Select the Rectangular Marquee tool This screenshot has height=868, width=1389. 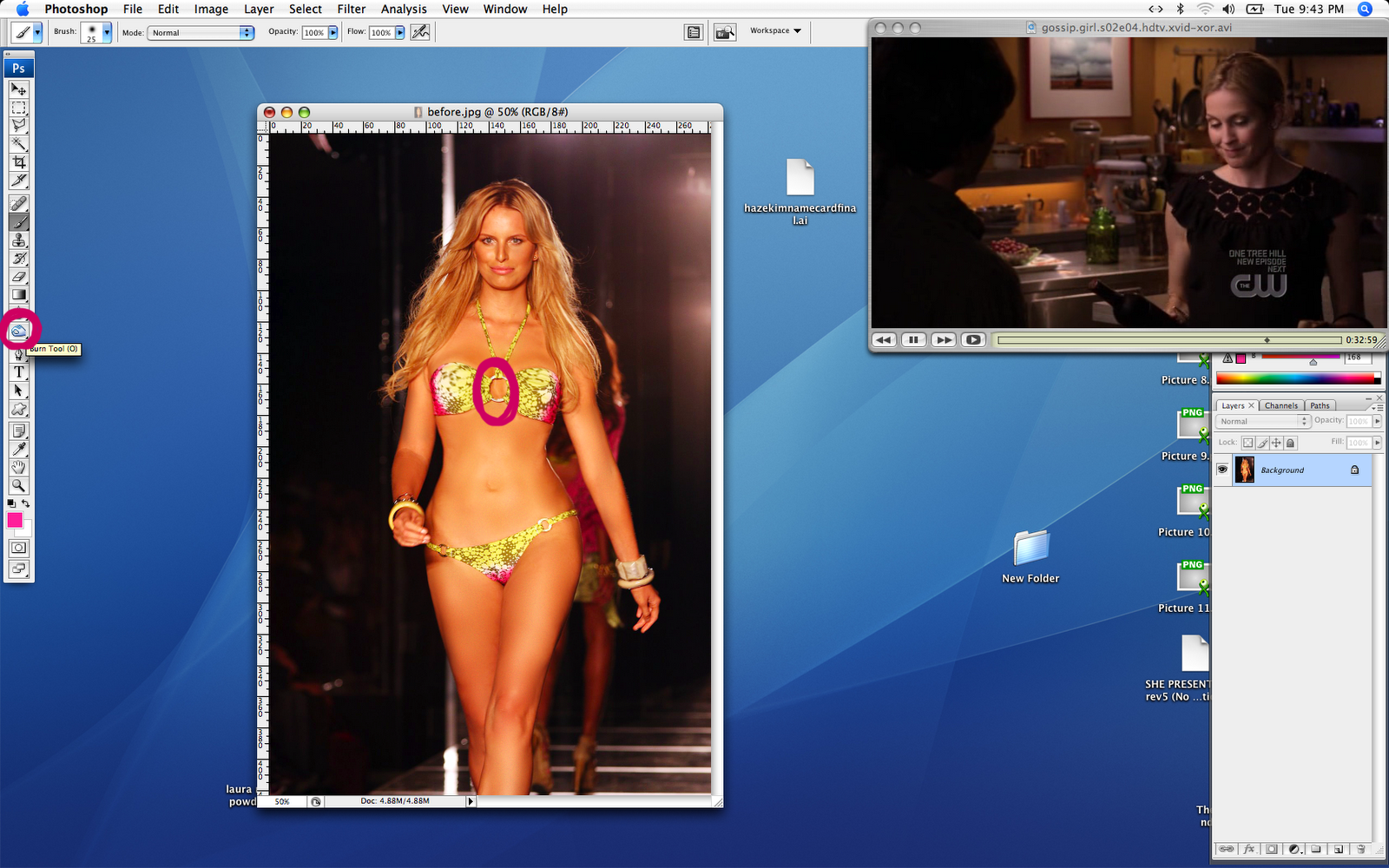(18, 108)
